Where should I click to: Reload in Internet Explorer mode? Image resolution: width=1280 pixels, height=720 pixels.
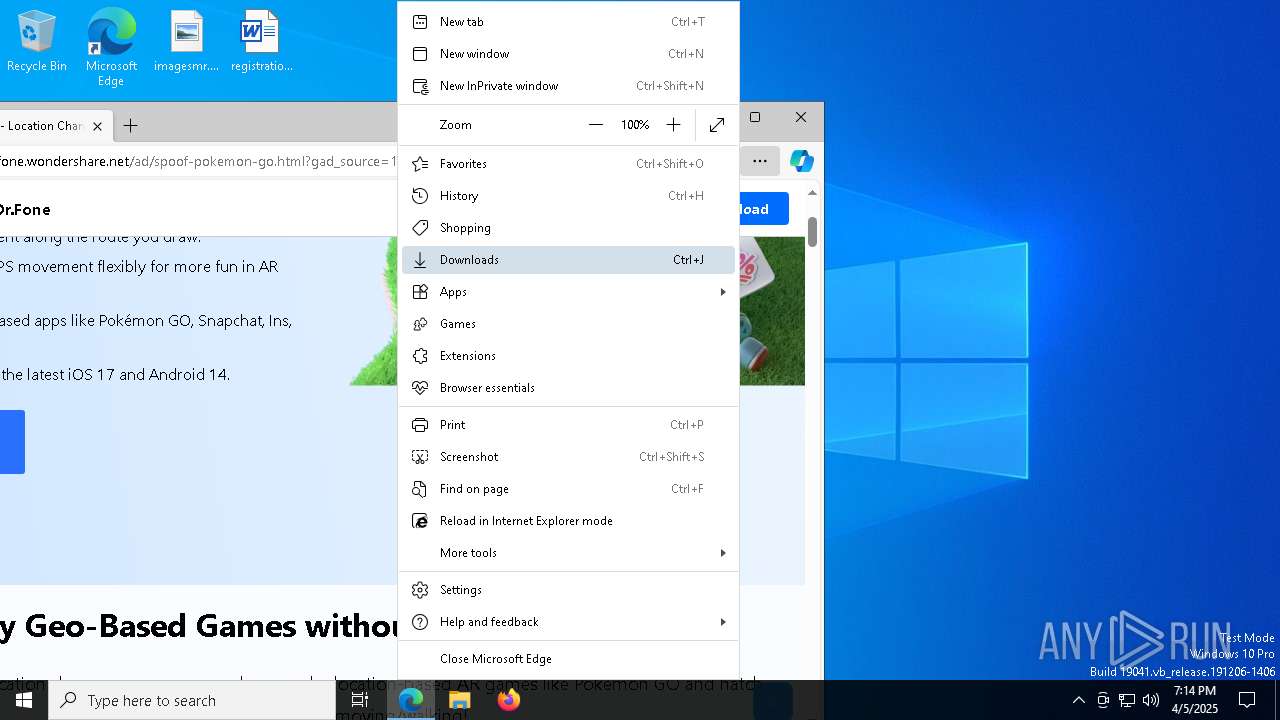(x=568, y=521)
